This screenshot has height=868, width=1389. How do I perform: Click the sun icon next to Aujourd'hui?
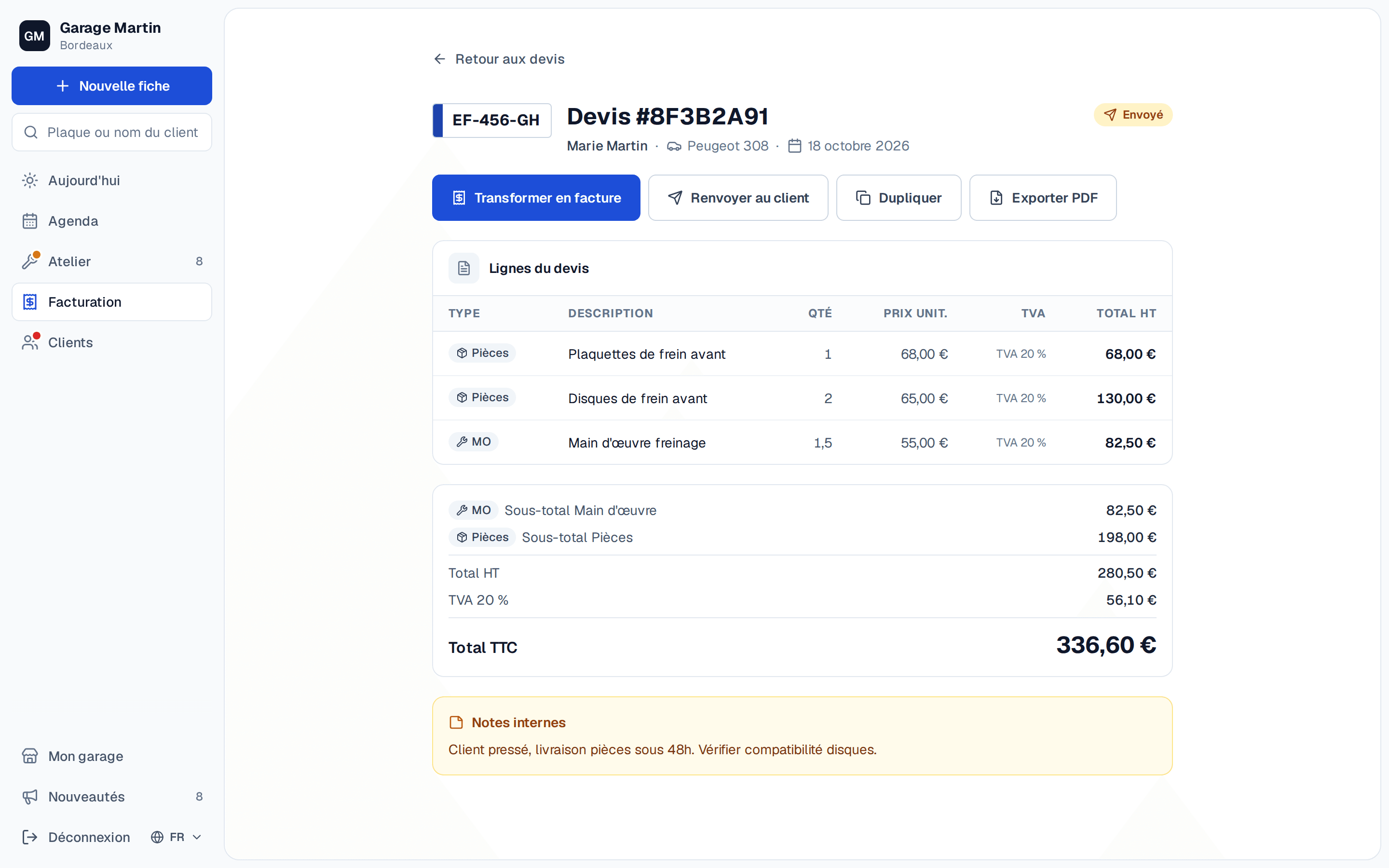coord(30,180)
